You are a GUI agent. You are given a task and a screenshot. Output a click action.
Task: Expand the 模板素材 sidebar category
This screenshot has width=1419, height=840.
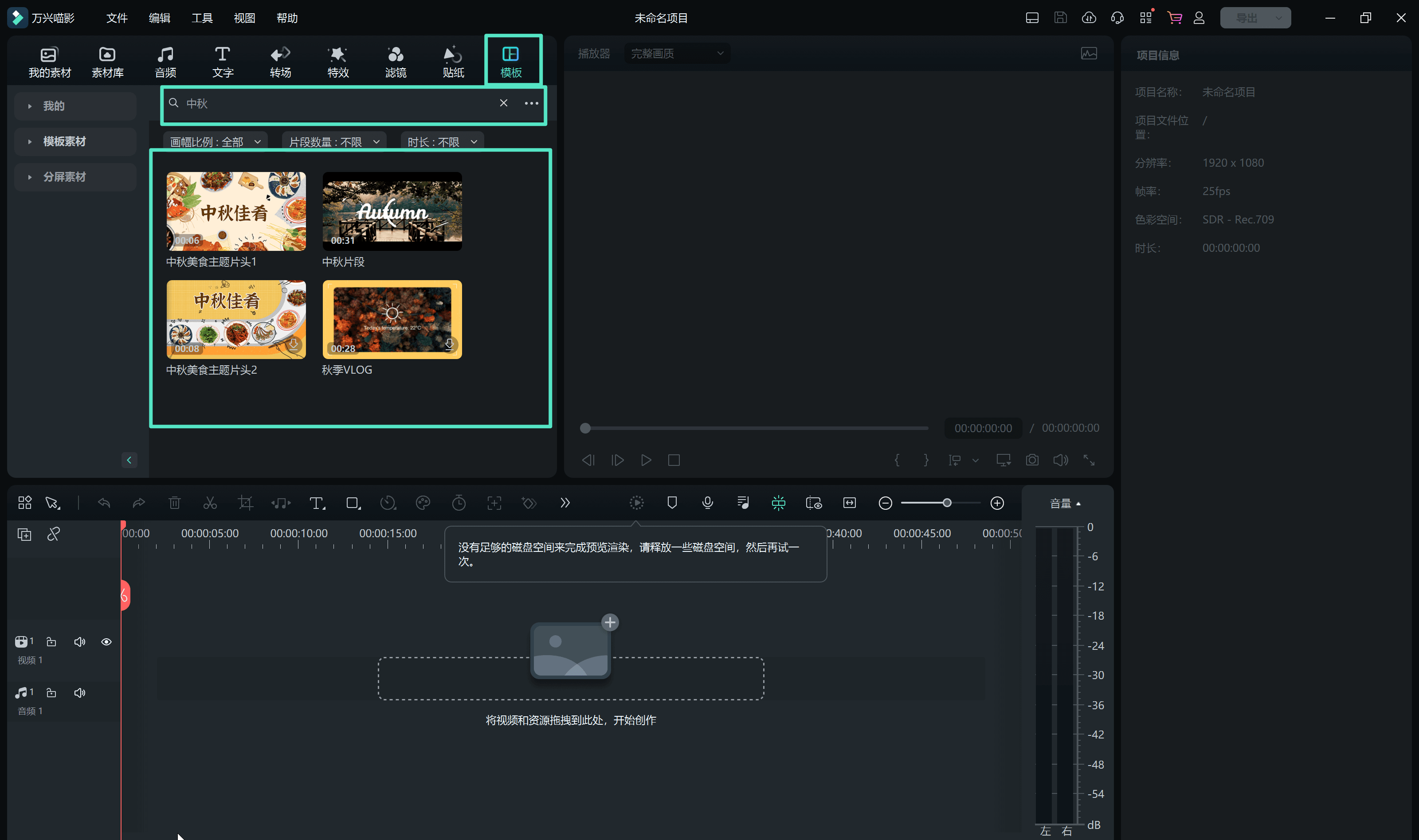pyautogui.click(x=64, y=141)
